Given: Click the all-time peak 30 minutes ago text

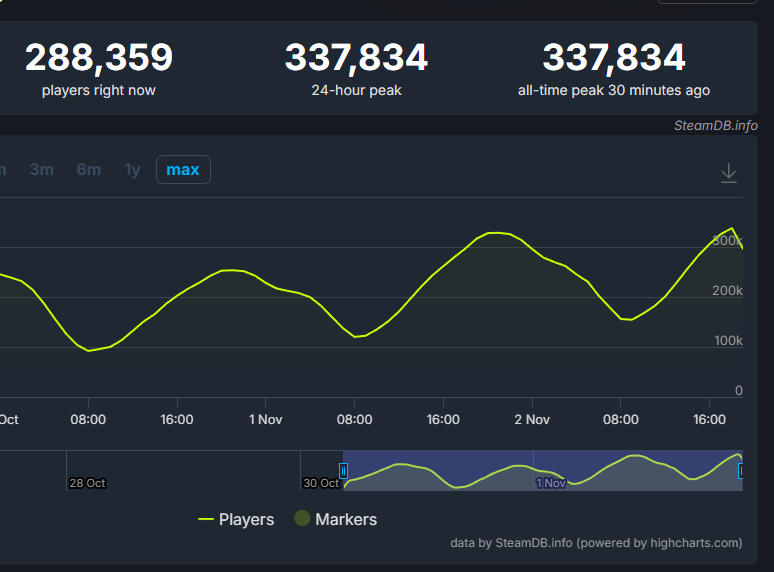Looking at the screenshot, I should tap(614, 90).
